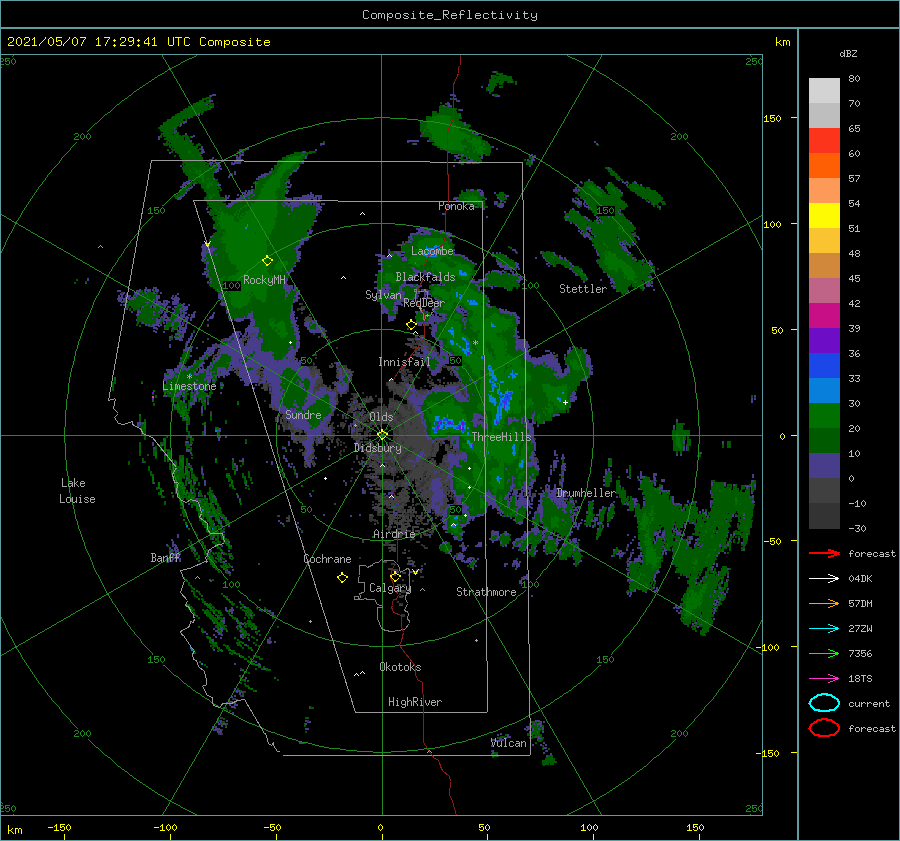
Task: Click the -150 tick on bottom axis
Action: click(59, 827)
